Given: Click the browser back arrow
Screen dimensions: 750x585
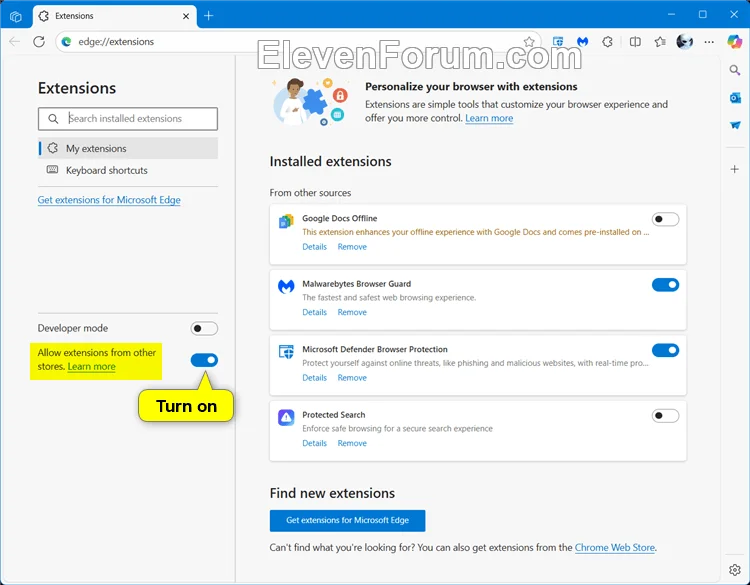Looking at the screenshot, I should pos(15,42).
